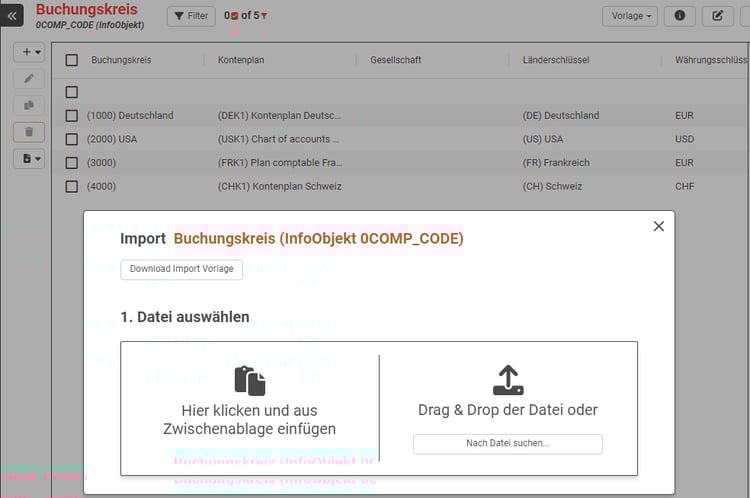Toggle the checkbox of the empty first row
The height and width of the screenshot is (498, 750).
[72, 92]
